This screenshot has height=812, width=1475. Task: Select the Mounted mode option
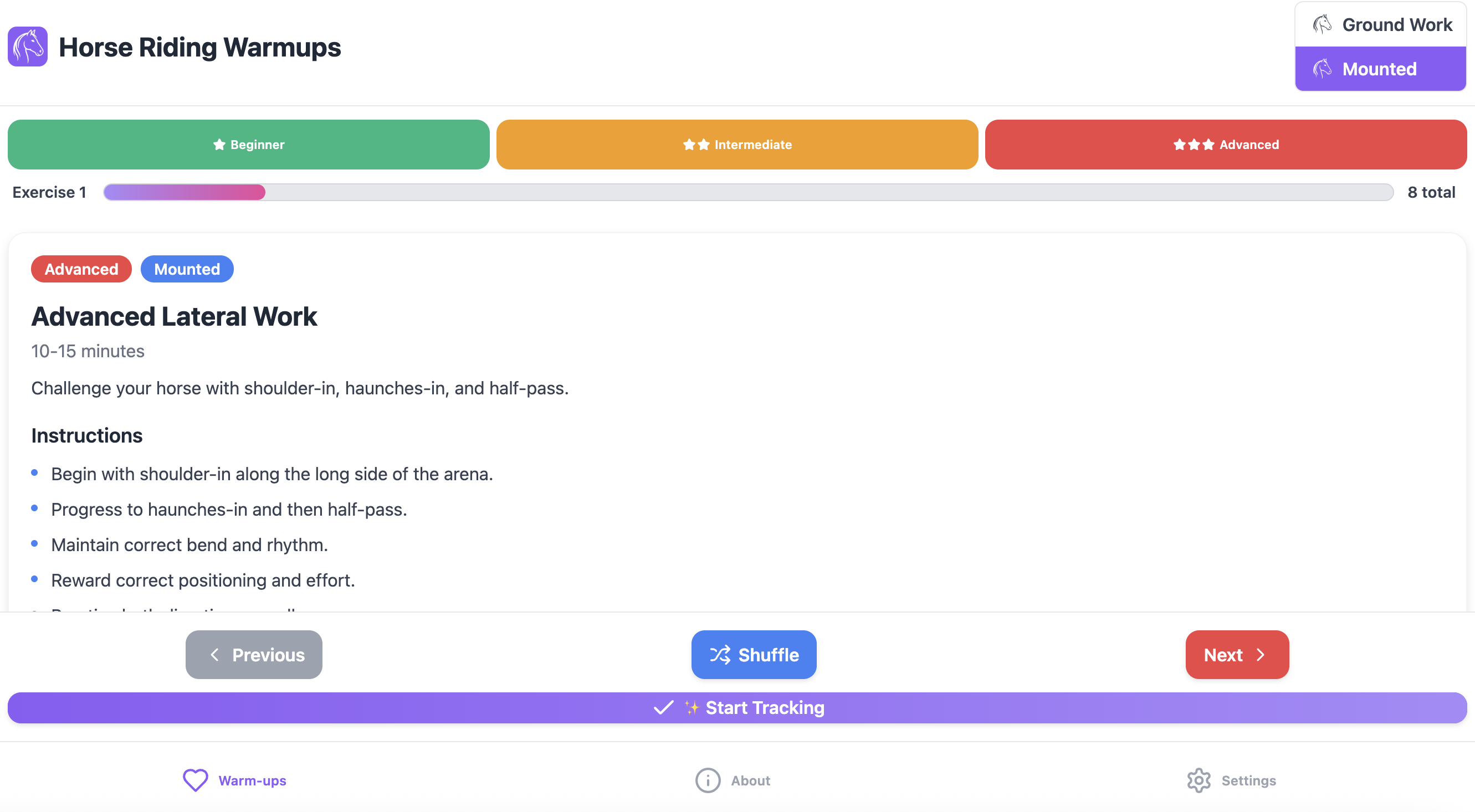click(1380, 69)
